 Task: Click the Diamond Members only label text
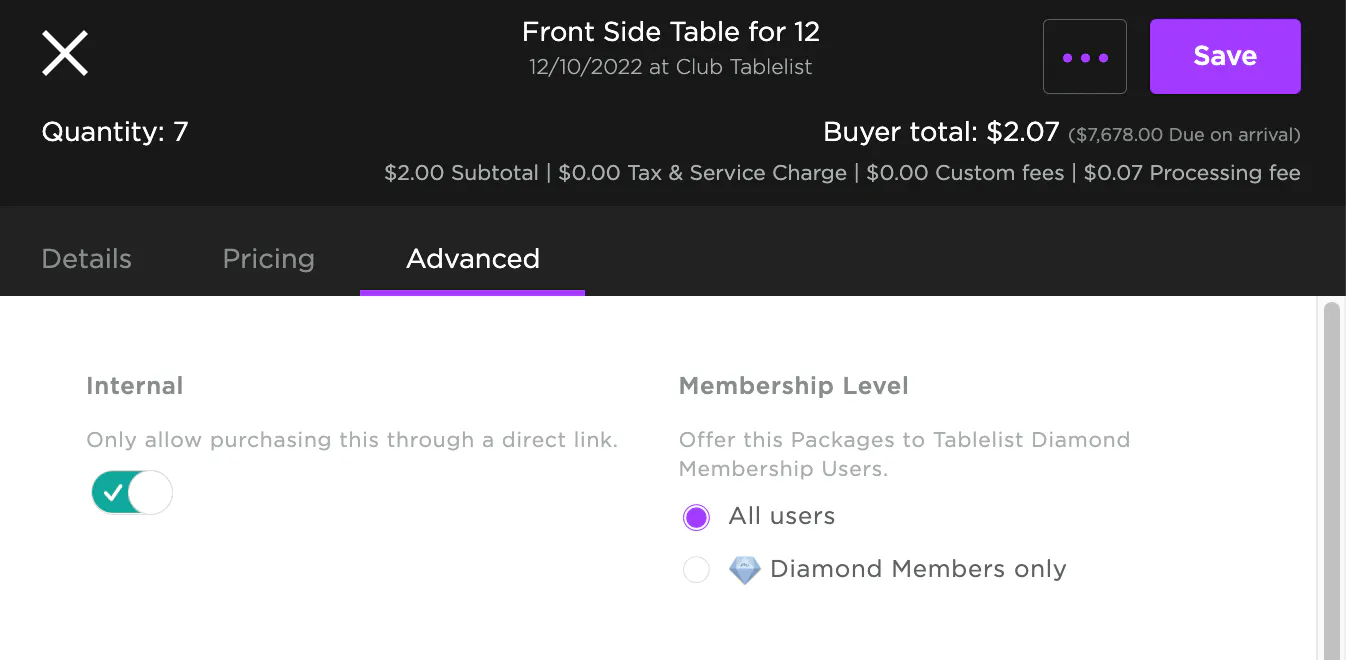[917, 569]
